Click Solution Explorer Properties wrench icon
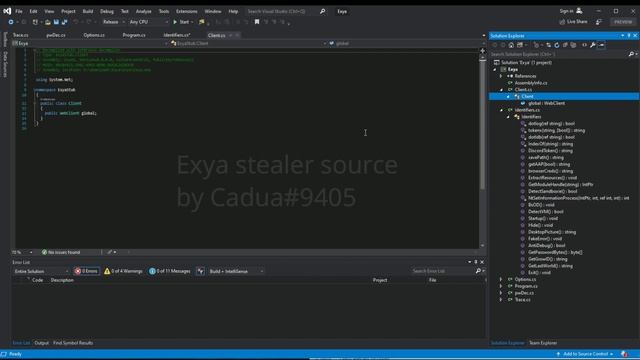This screenshot has width=640, height=360. [593, 45]
